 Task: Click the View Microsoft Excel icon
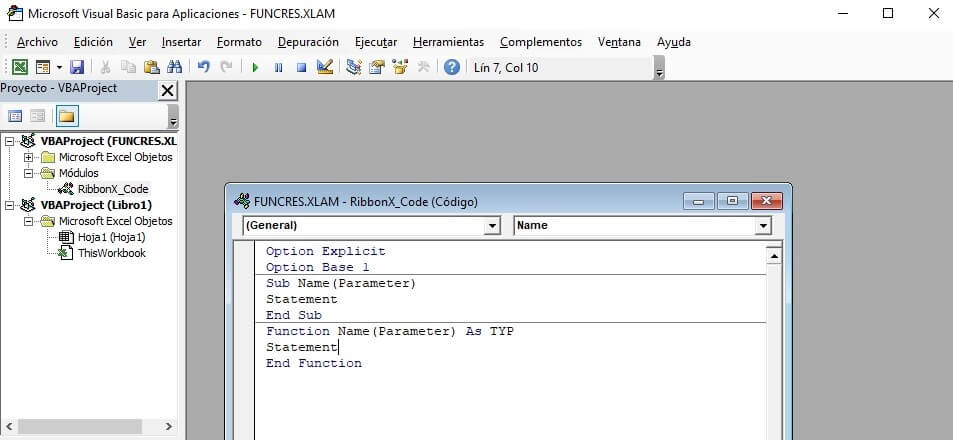coord(19,67)
